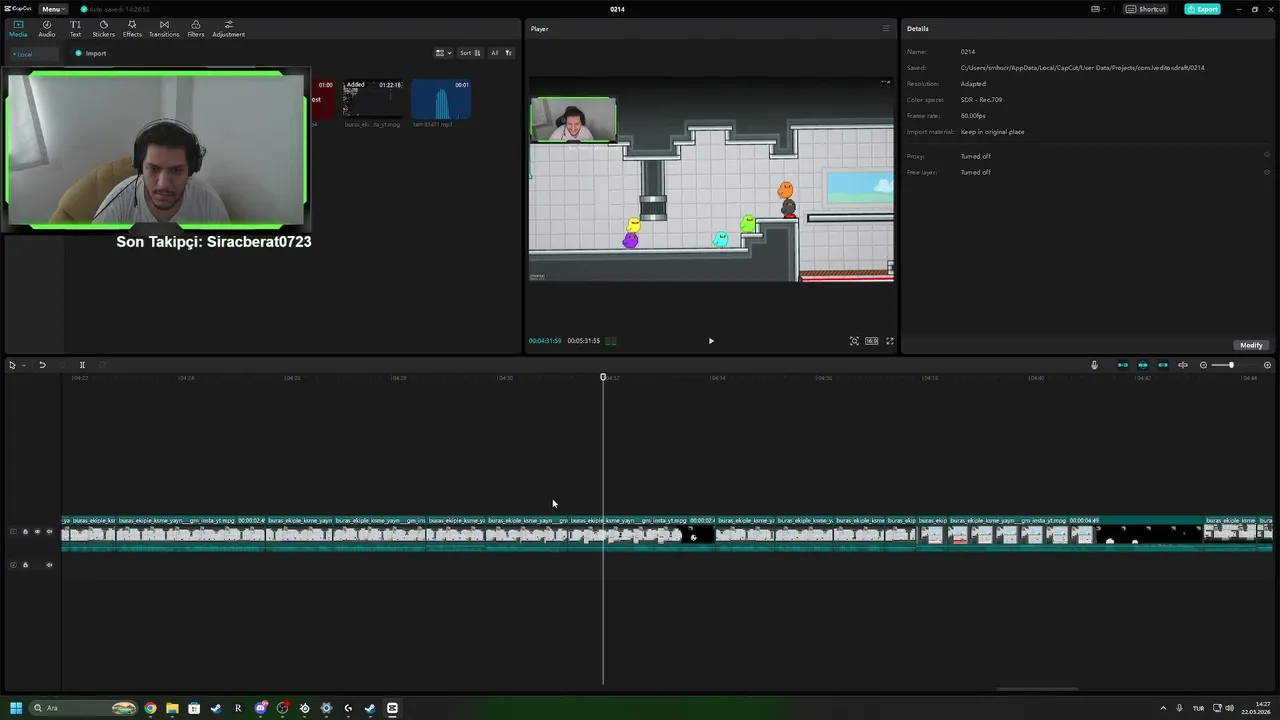Open the Sort options
This screenshot has width=1280, height=720.
470,53
